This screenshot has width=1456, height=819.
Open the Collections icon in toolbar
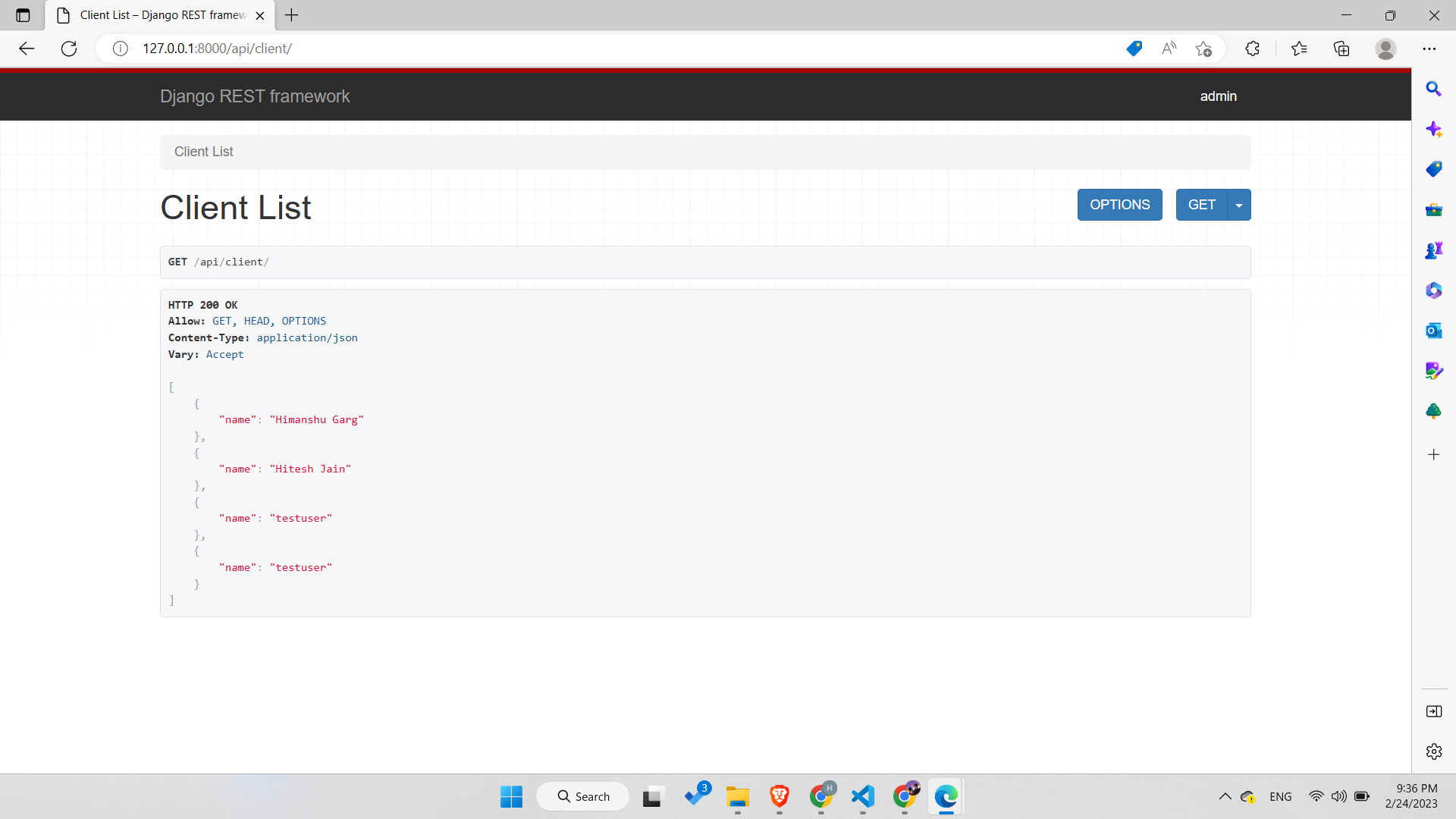1341,49
